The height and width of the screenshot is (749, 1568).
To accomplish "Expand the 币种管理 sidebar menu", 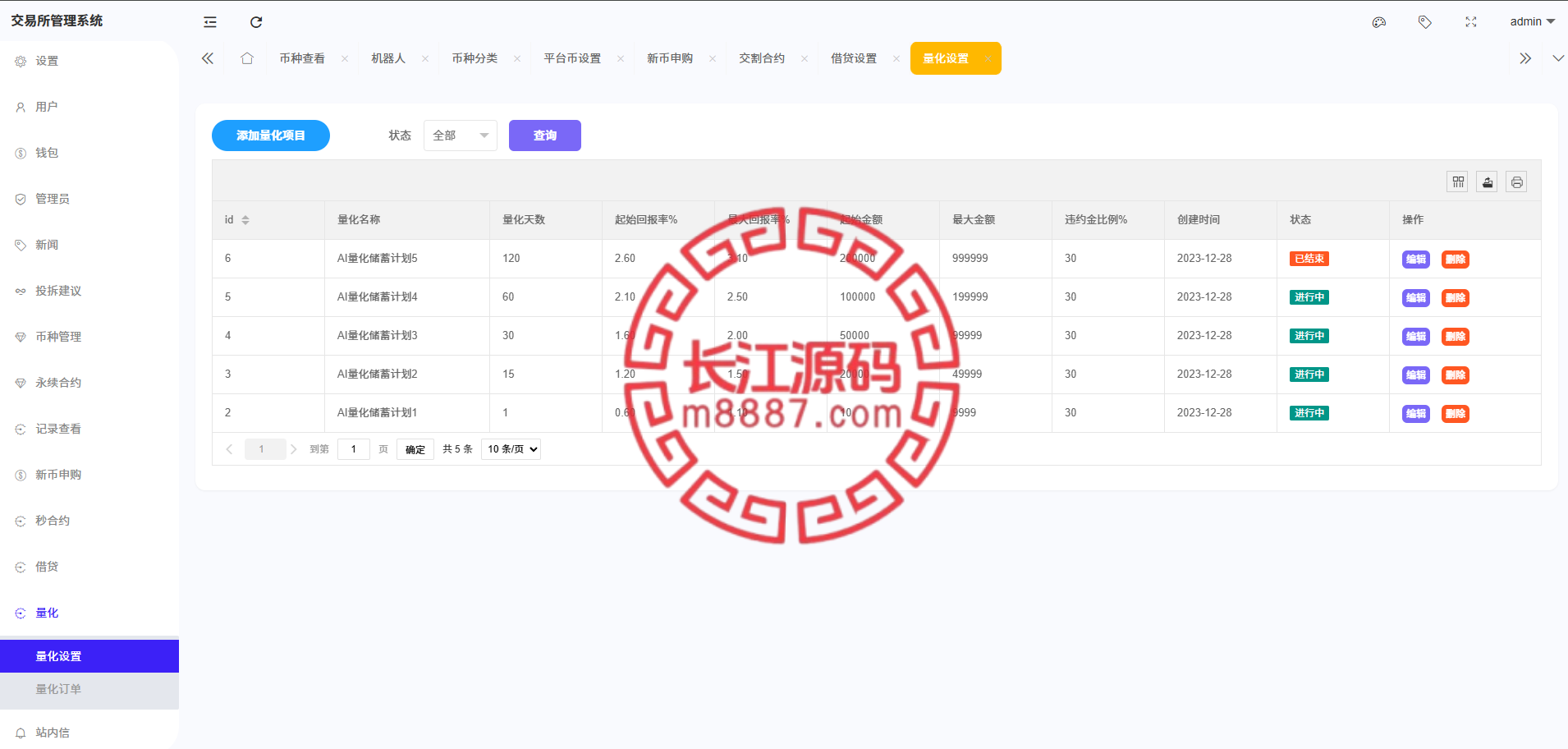I will click(89, 337).
